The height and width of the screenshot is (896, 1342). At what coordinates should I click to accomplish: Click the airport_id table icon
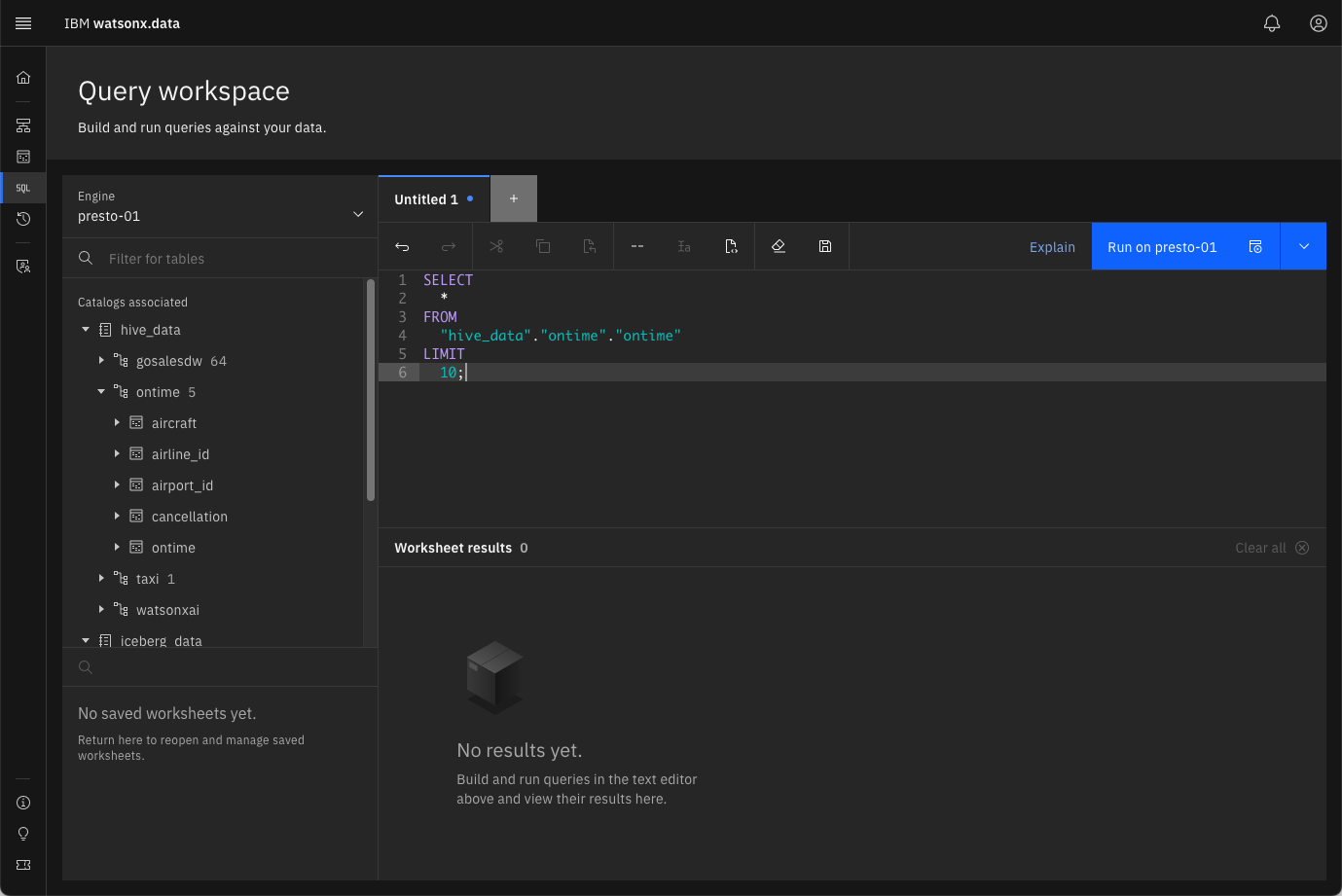(x=136, y=485)
